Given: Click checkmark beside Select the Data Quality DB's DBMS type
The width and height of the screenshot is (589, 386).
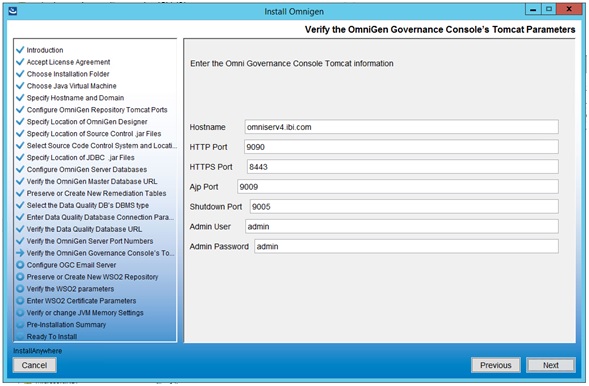Looking at the screenshot, I should point(20,205).
